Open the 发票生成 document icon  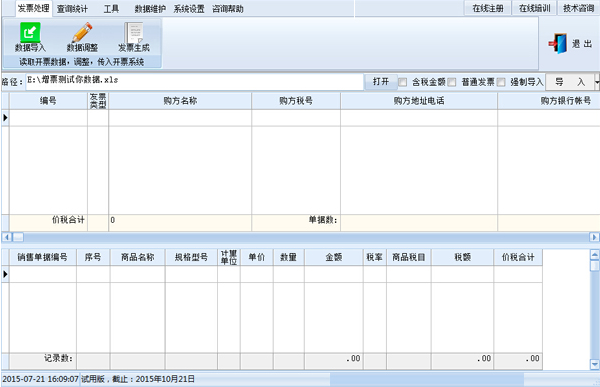[134, 32]
